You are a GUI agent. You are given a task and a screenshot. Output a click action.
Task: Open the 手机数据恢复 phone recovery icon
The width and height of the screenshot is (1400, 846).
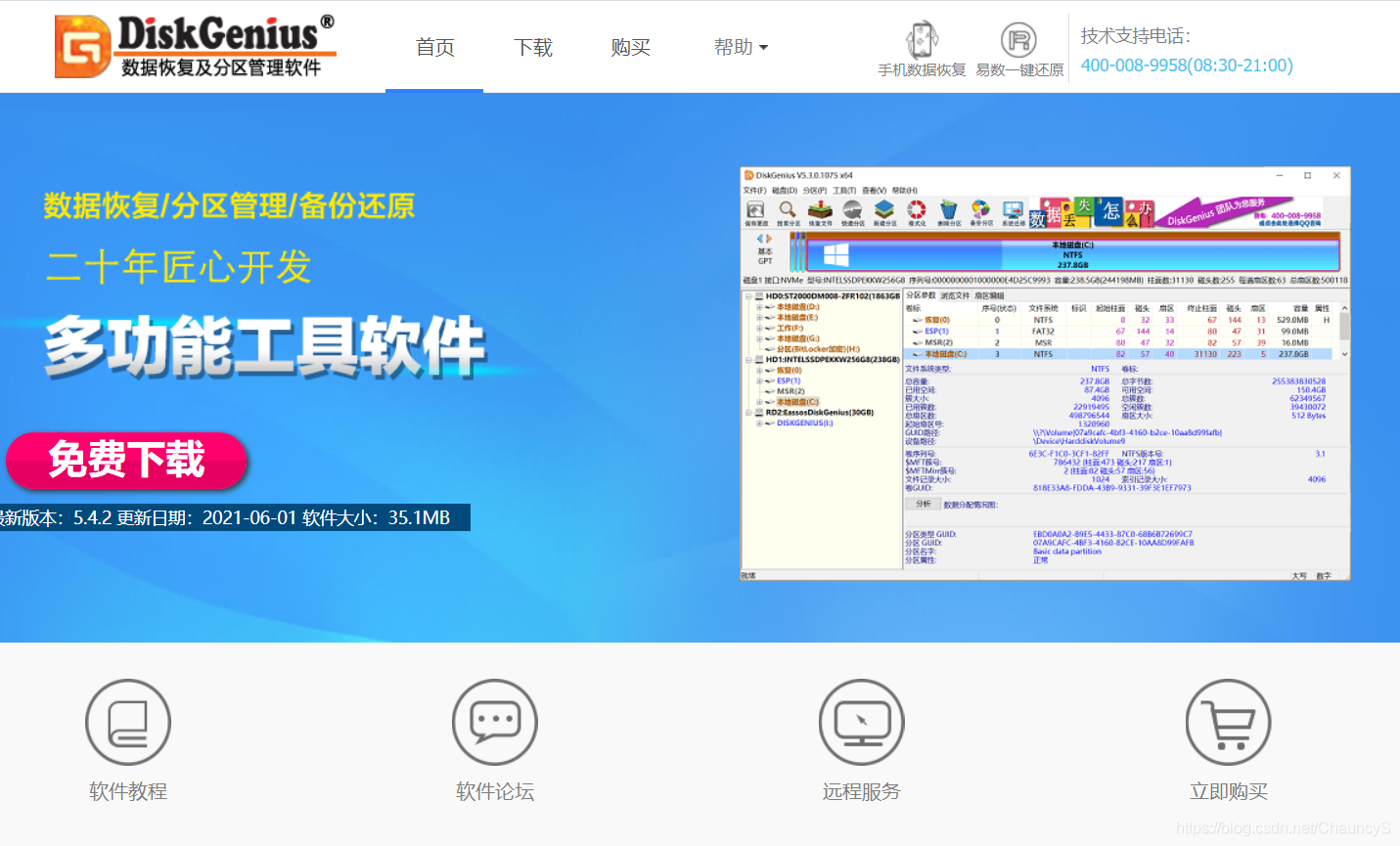(922, 40)
